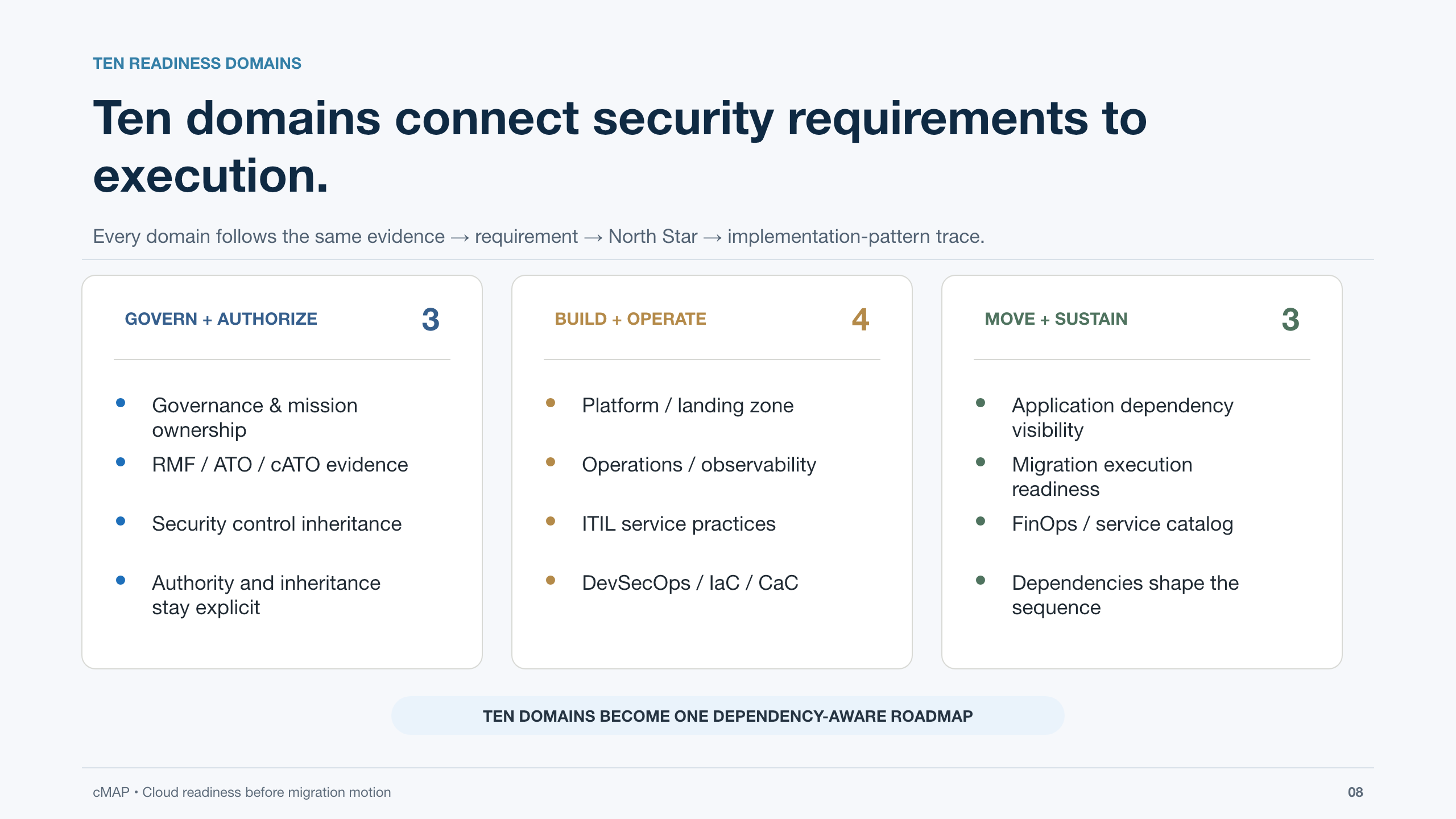Click green bullet dot beside Application dependency visibility
Viewport: 1456px width, 819px height.
pyautogui.click(x=981, y=403)
